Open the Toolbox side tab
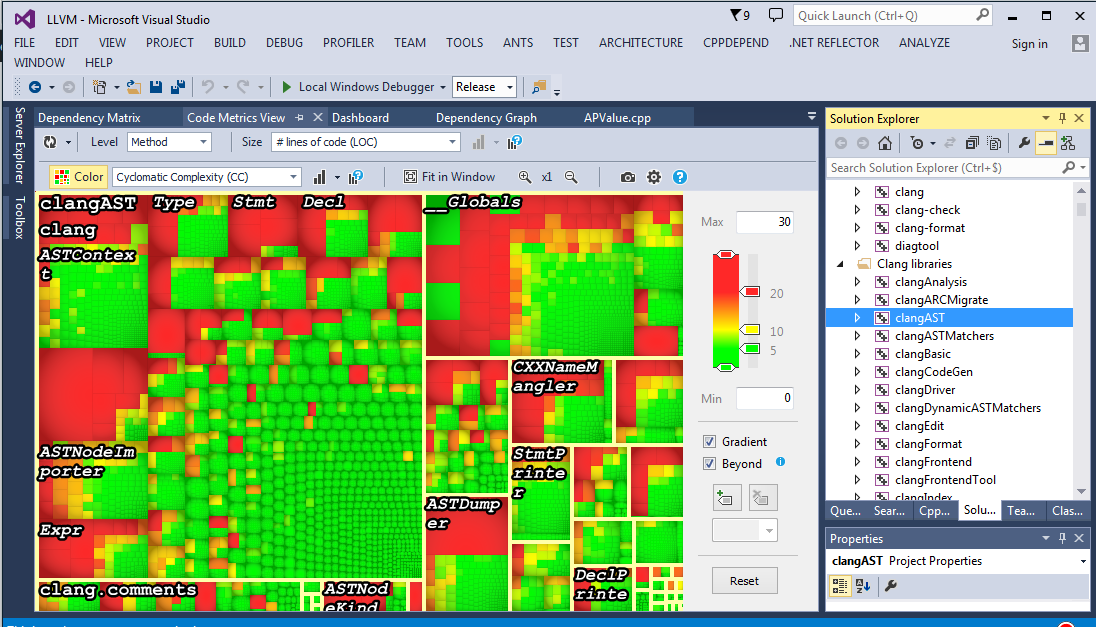 (20, 217)
